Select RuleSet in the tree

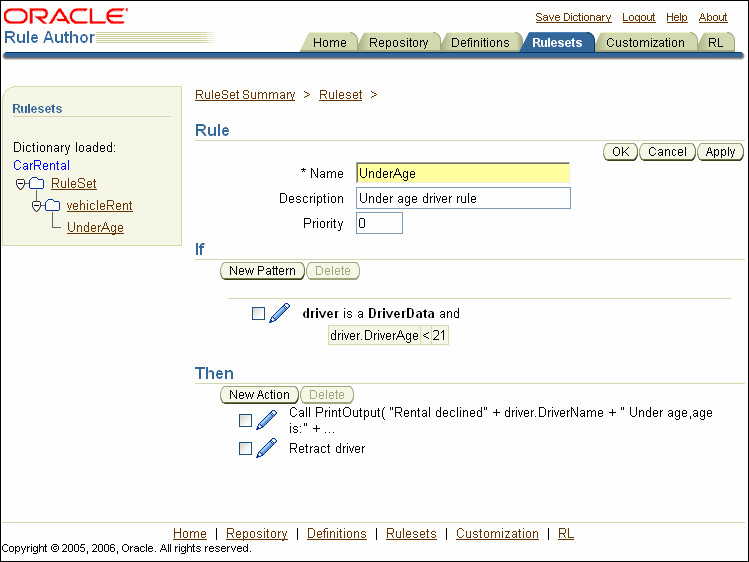pyautogui.click(x=74, y=183)
